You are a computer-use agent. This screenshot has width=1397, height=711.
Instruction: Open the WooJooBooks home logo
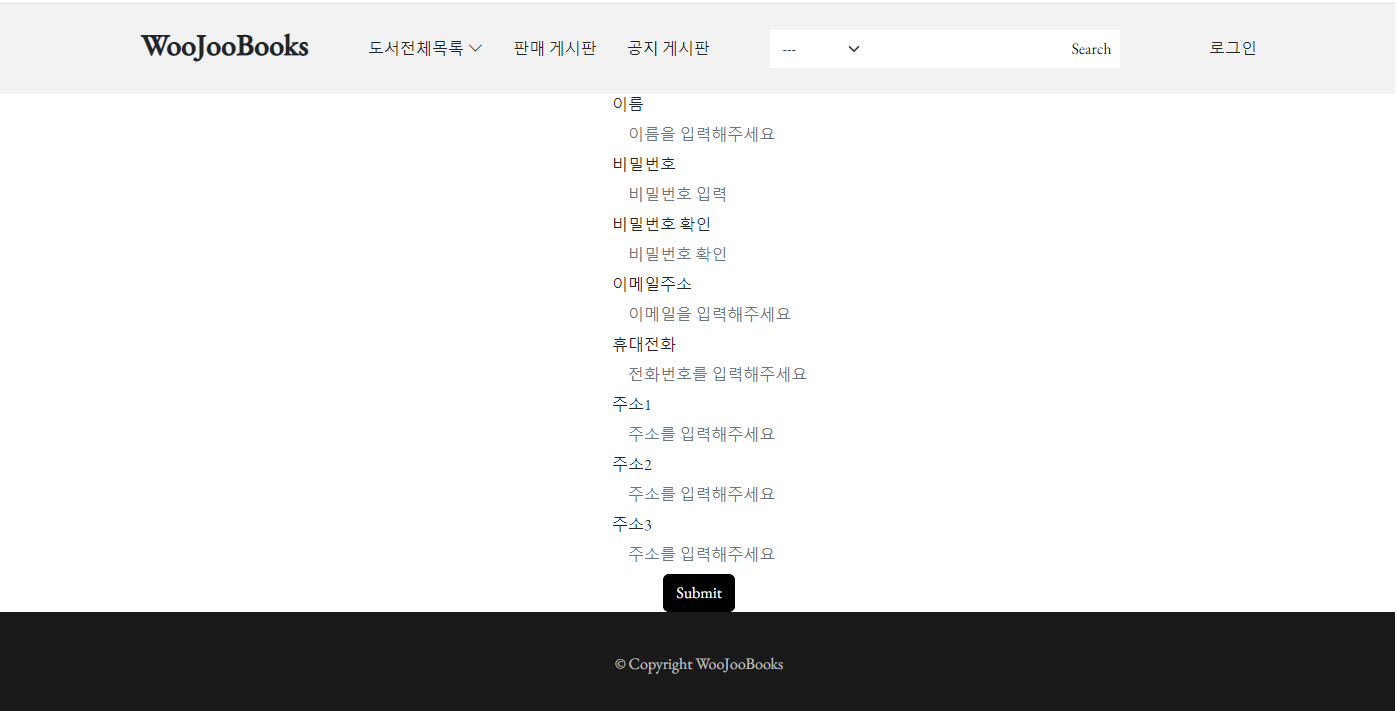[x=225, y=47]
